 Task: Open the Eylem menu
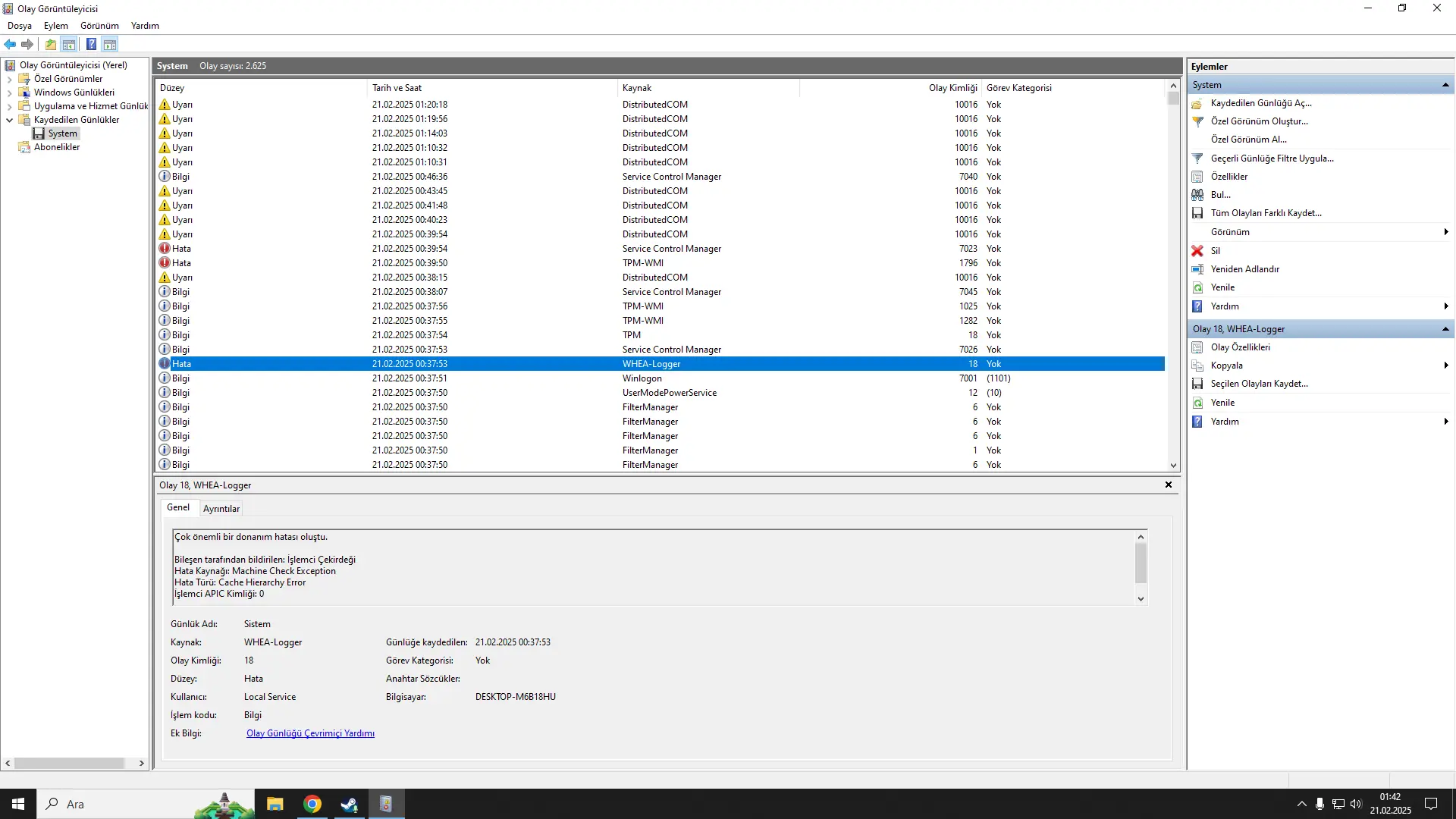point(56,25)
